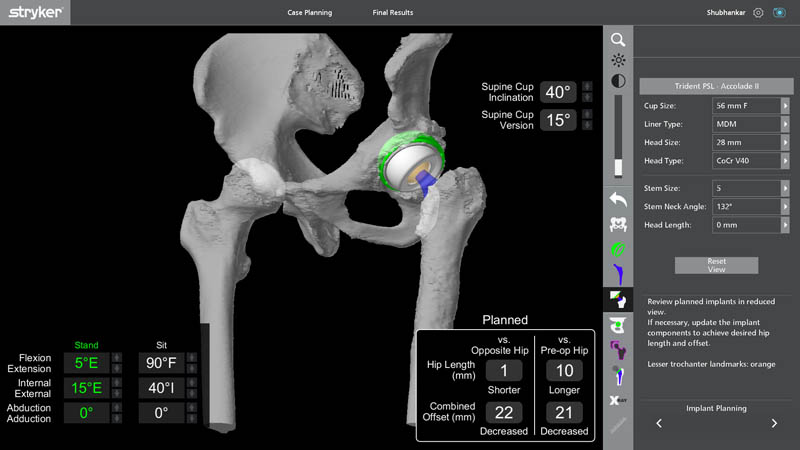Click the 3D acetabular cup implant model

point(411,162)
